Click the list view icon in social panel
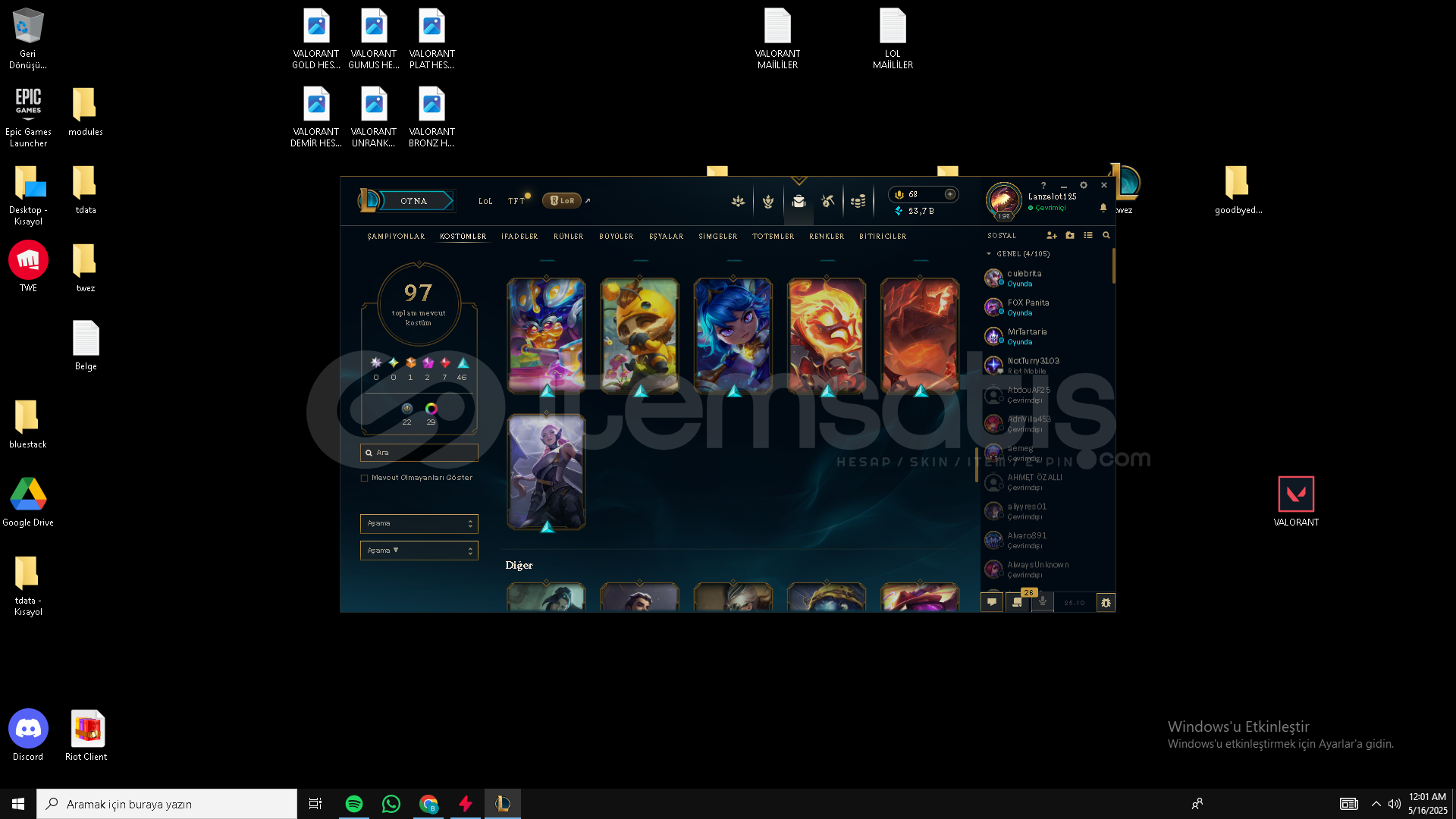 1088,235
